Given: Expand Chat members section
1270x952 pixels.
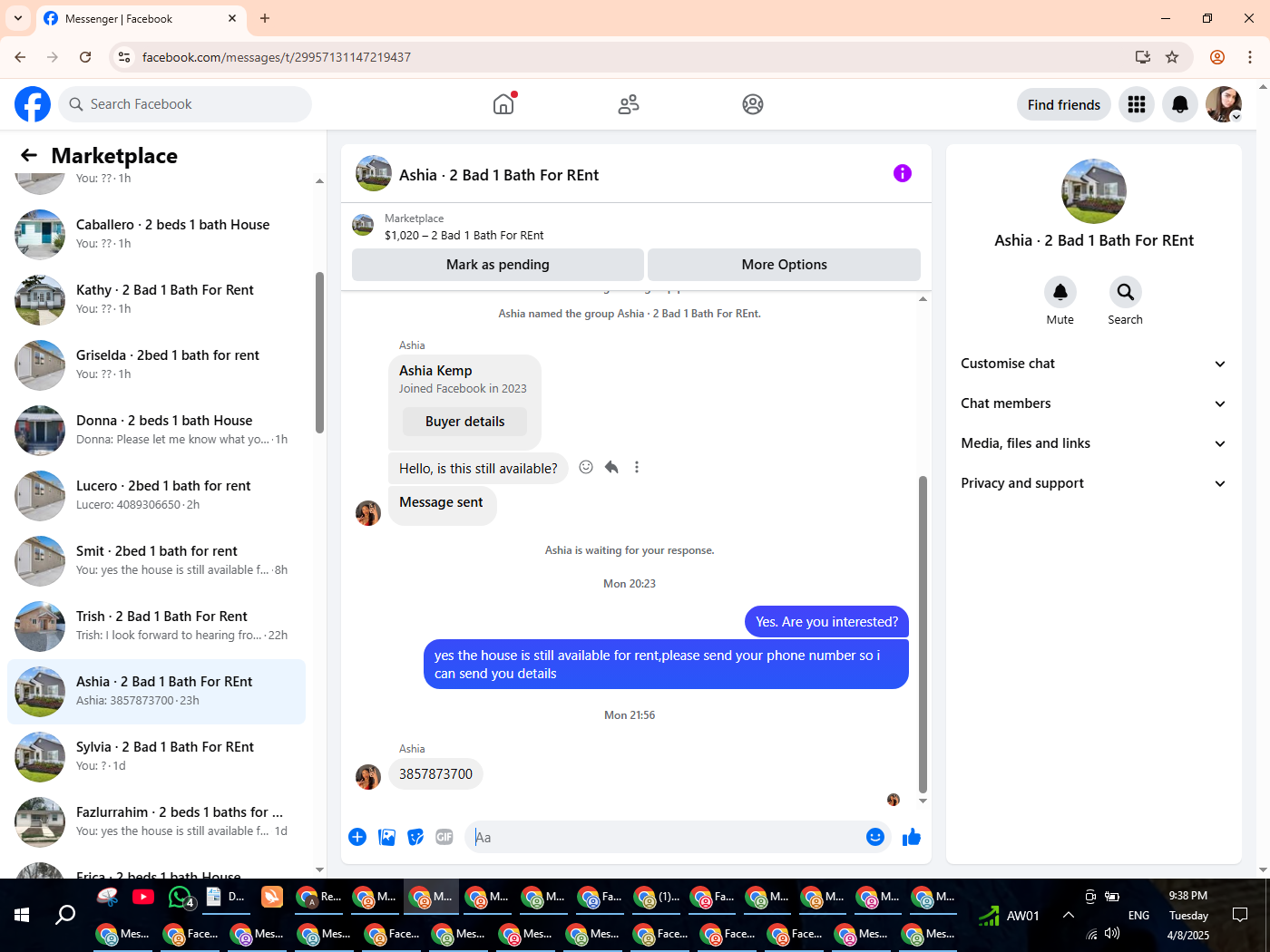Looking at the screenshot, I should tap(1093, 403).
